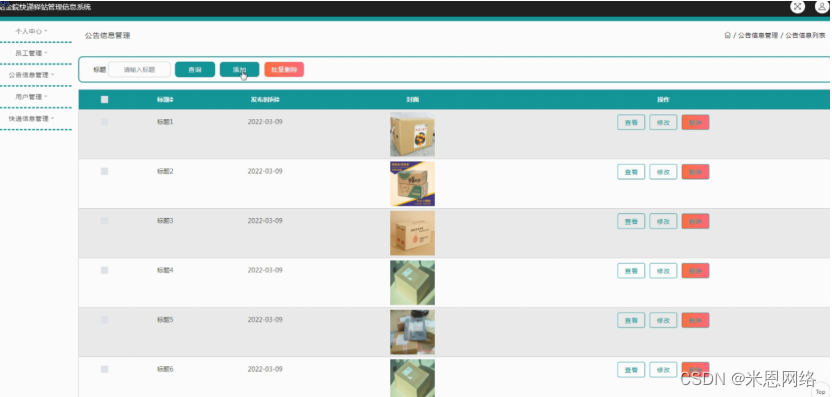Image resolution: width=832 pixels, height=397 pixels.
Task: Tick the checkbox for 标题4 row
Action: click(105, 270)
